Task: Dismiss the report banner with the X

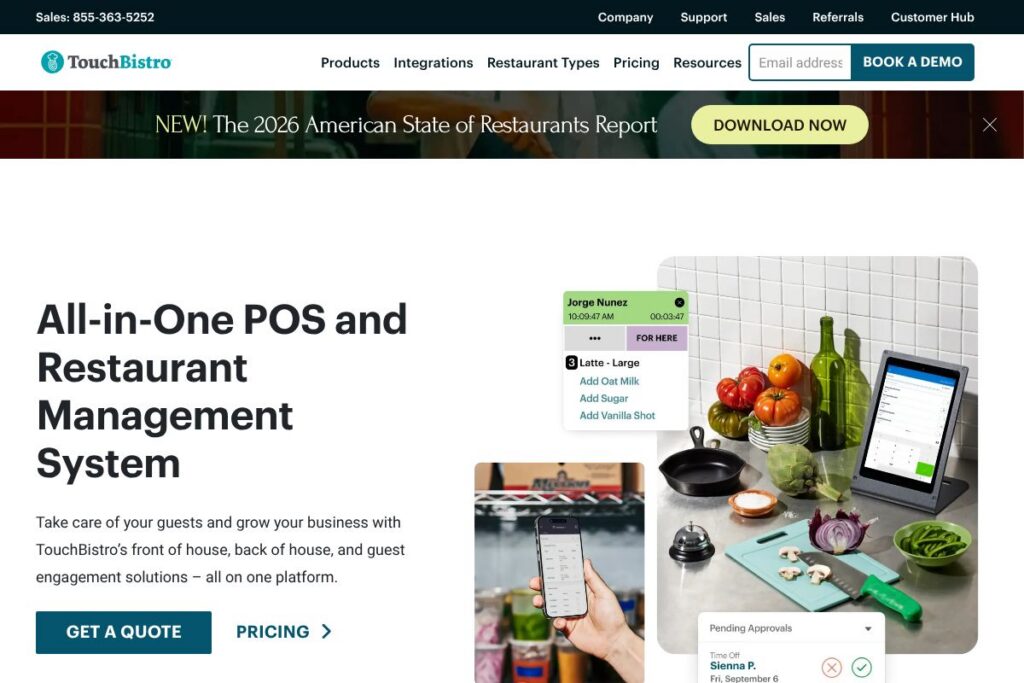Action: [x=989, y=125]
